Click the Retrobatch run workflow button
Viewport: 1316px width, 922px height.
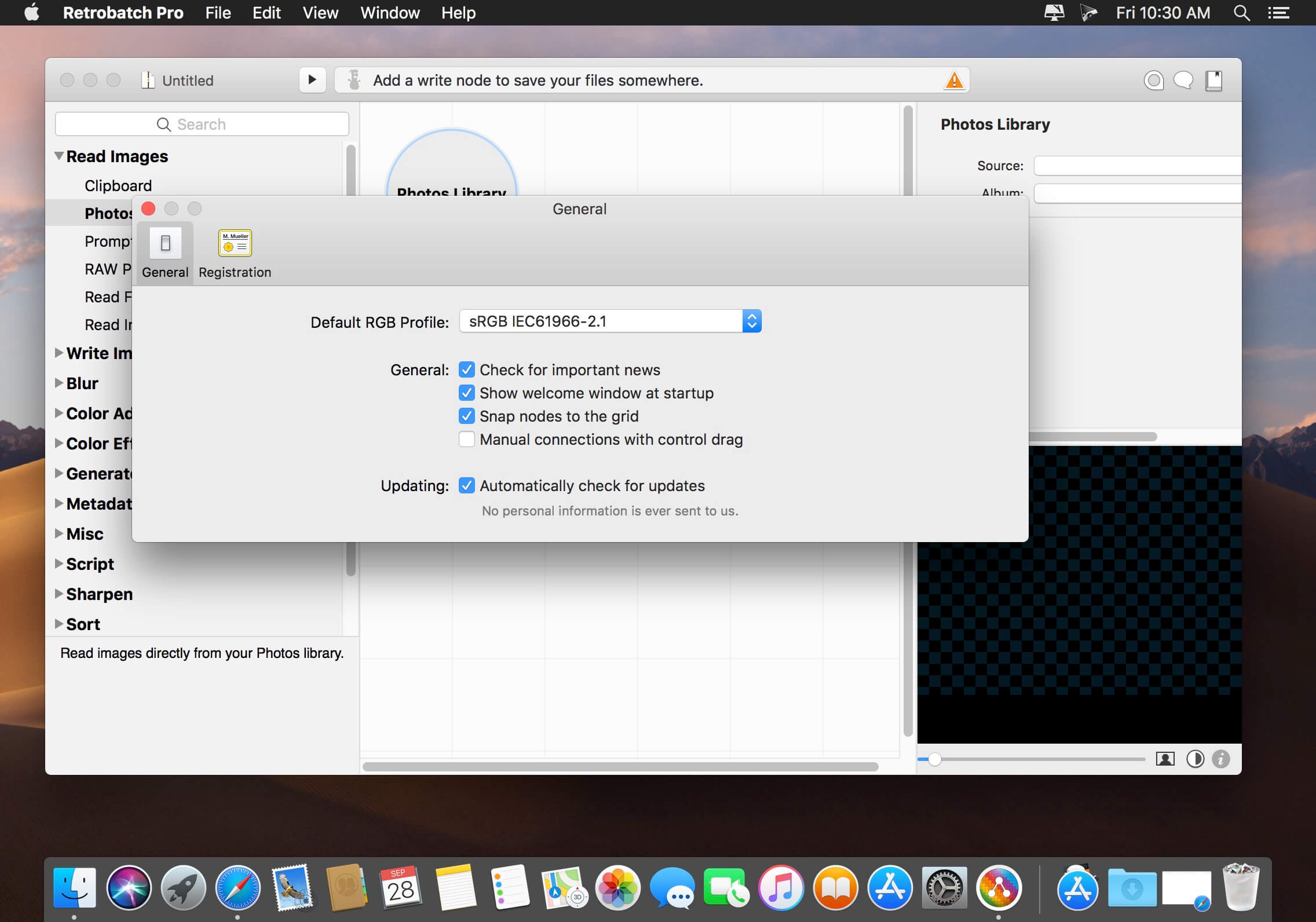click(x=314, y=80)
